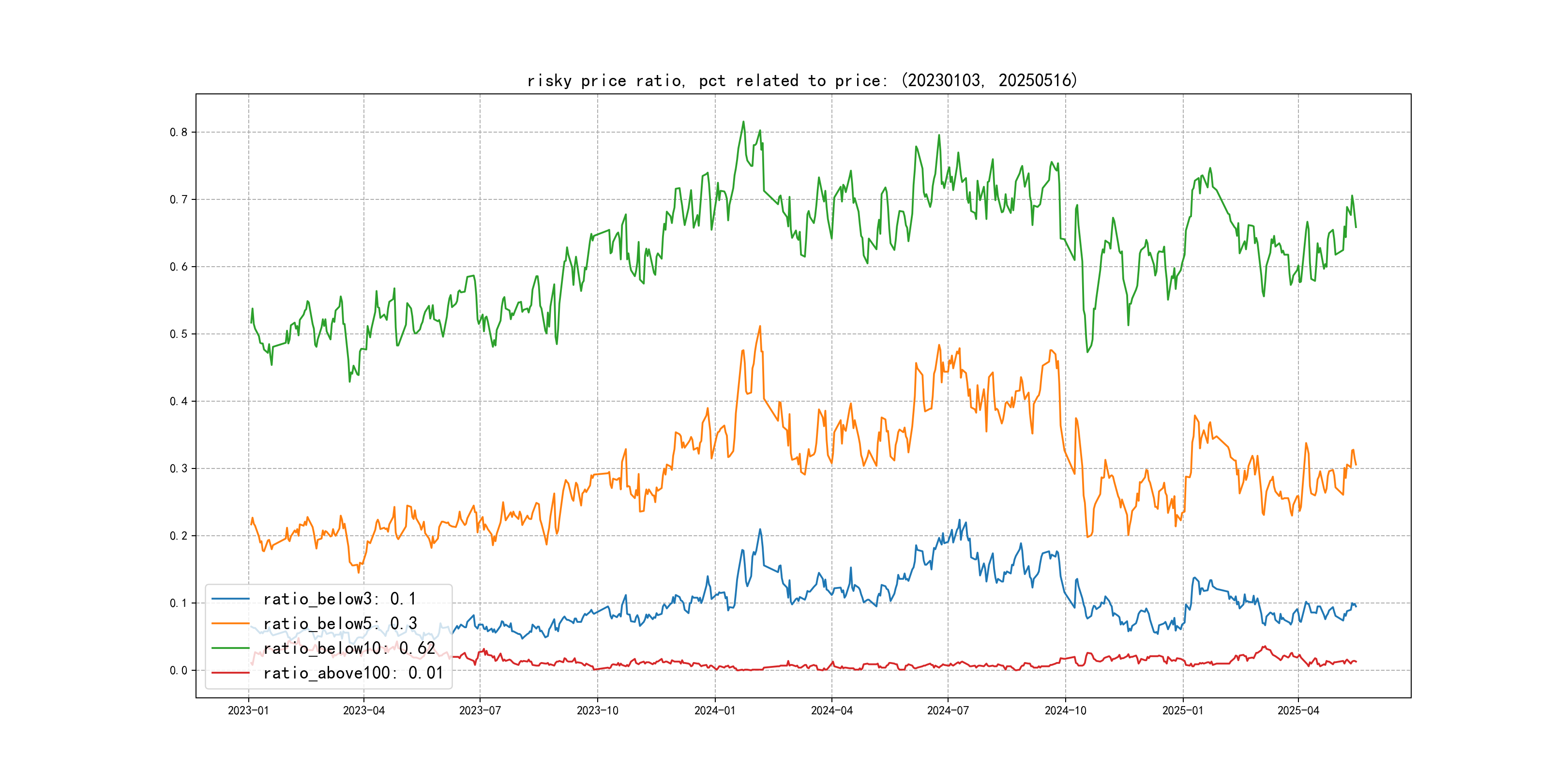Click the green ratio_below10 legend line sample
The image size is (1568, 784).
click(x=230, y=648)
